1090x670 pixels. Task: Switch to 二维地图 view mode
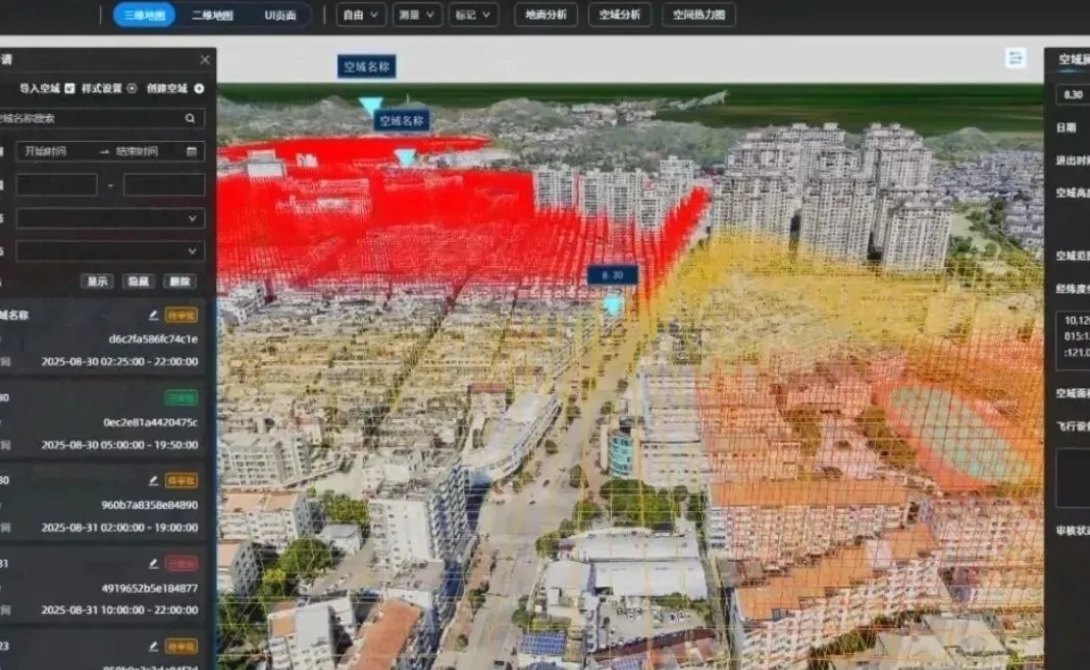tap(211, 15)
